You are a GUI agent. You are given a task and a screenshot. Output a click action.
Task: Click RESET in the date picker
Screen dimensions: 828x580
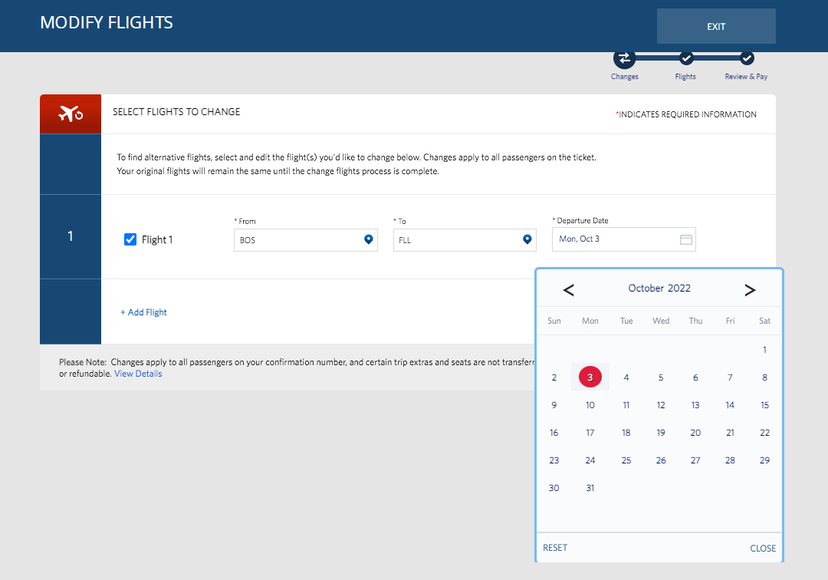pyautogui.click(x=555, y=548)
